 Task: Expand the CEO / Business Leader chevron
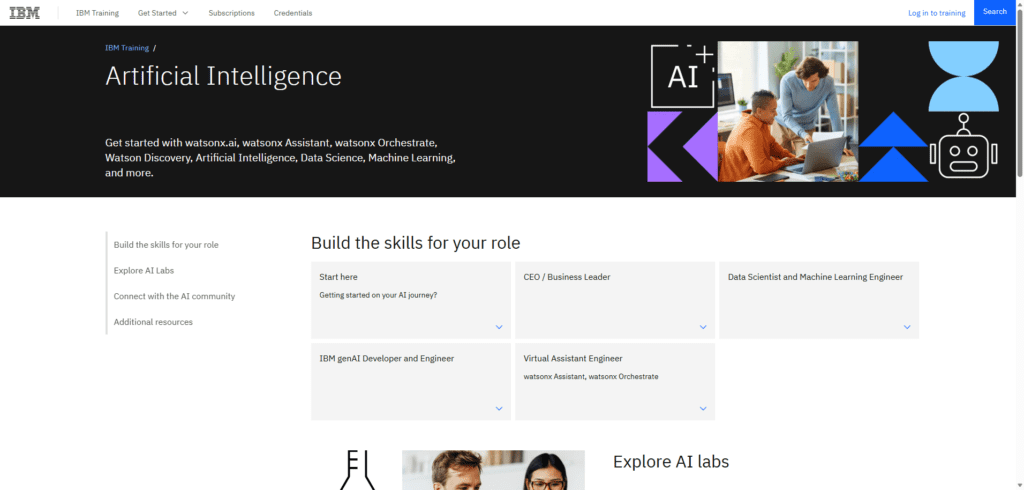tap(703, 327)
